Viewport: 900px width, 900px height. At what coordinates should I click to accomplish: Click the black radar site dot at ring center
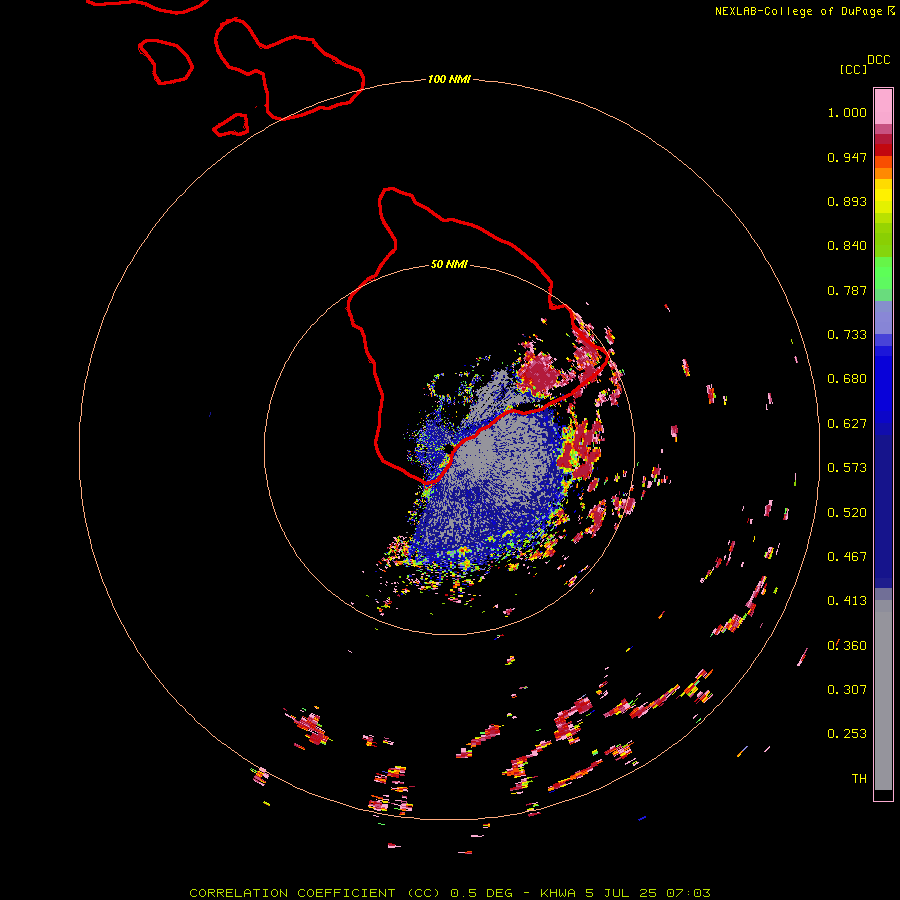[x=449, y=449]
